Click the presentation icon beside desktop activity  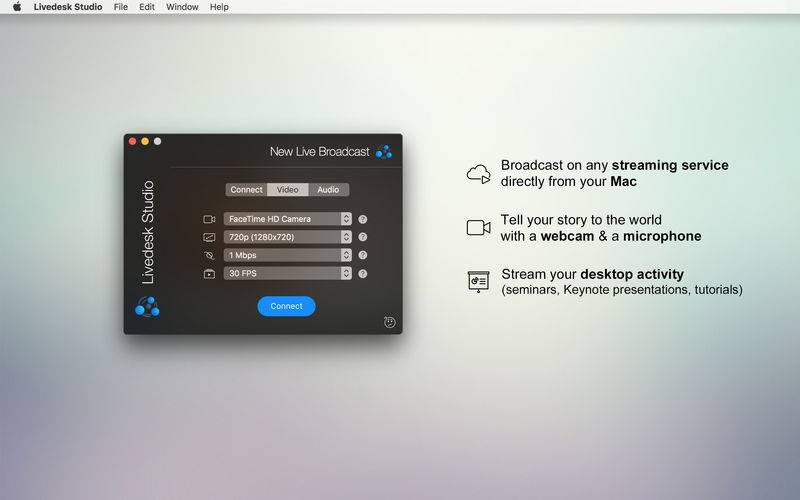point(479,282)
